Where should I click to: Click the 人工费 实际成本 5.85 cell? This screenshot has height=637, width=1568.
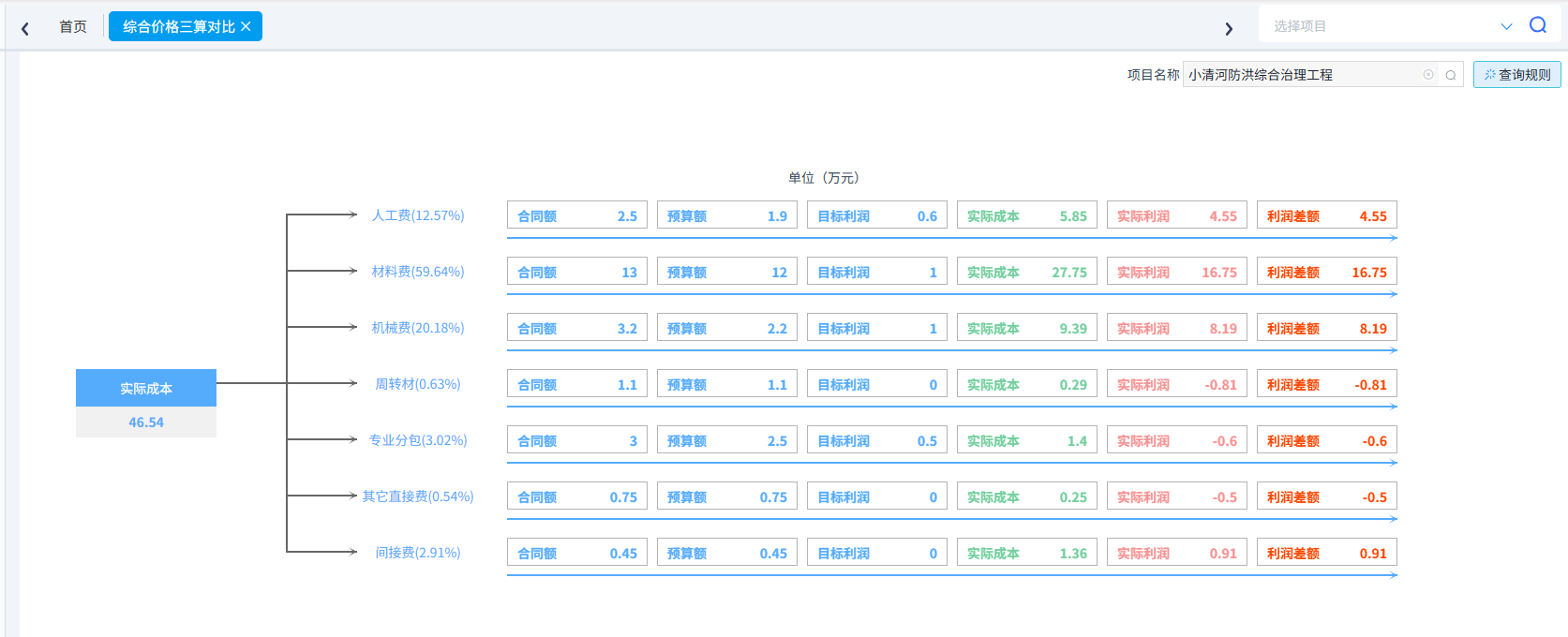tap(1027, 215)
